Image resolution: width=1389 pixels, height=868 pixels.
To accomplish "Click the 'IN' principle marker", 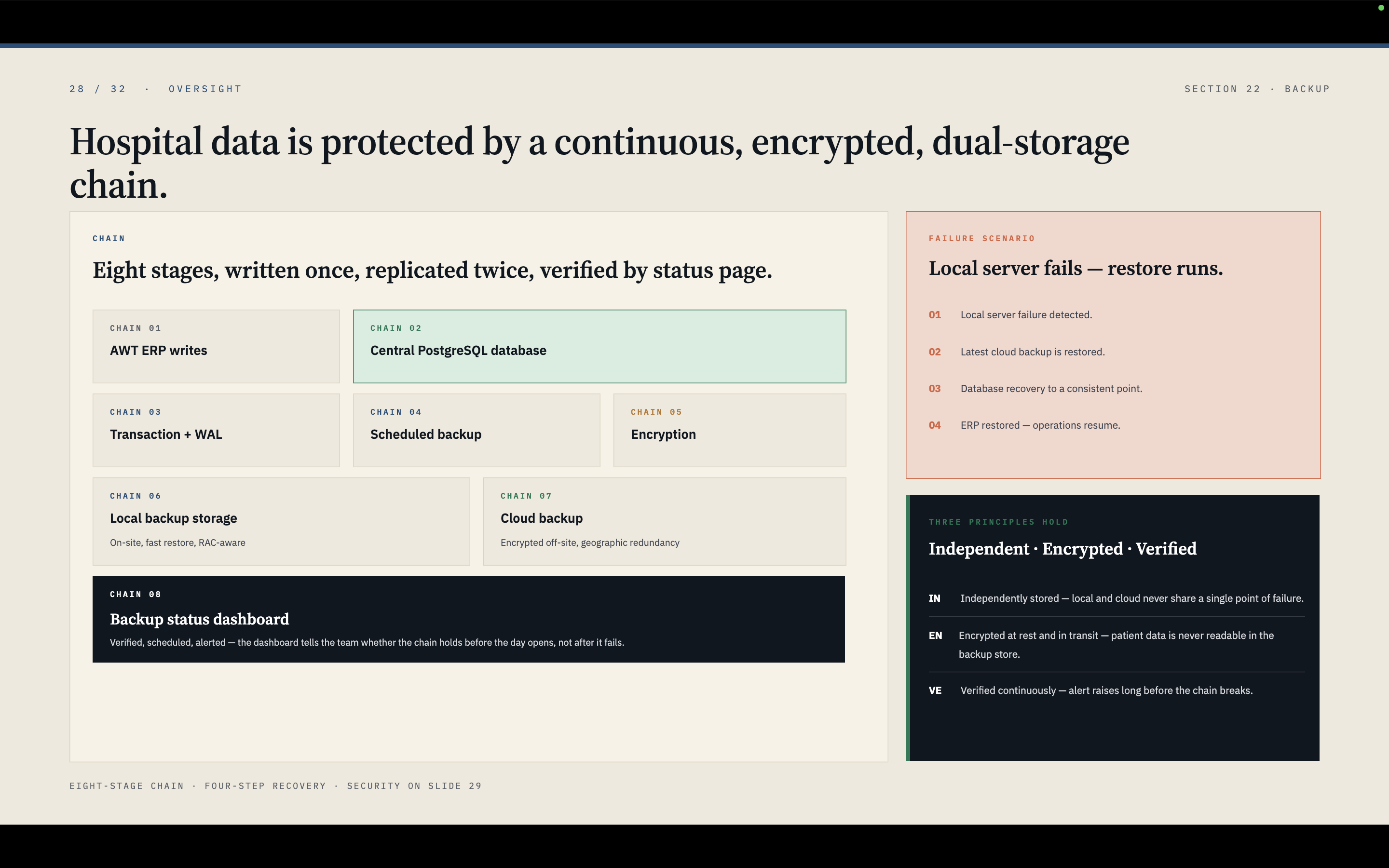I will (934, 598).
